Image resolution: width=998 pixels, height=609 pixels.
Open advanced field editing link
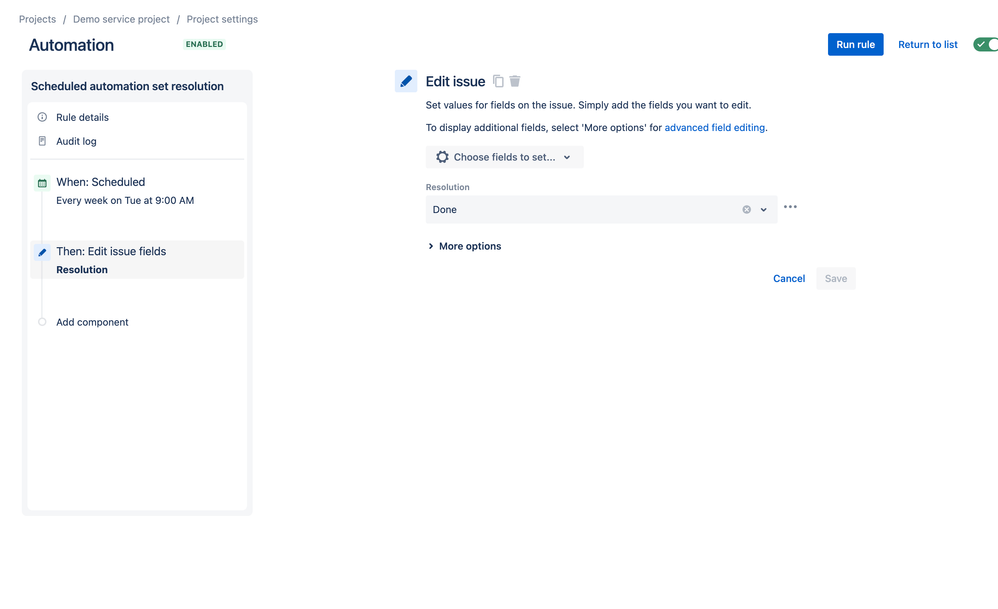pyautogui.click(x=715, y=128)
